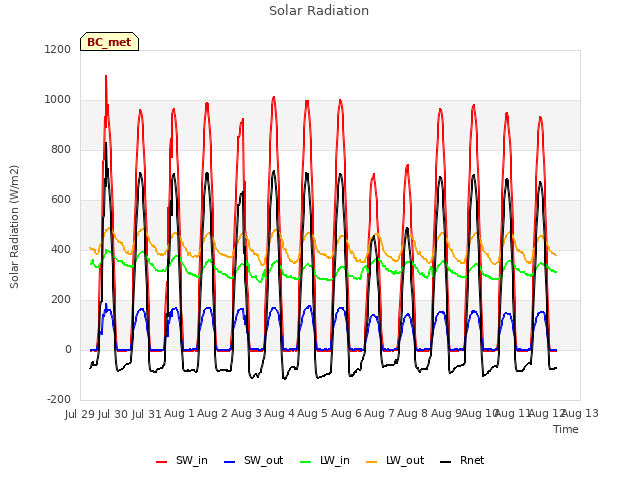
Task: Click the Jul 29 x-axis date label
Action: pos(80,414)
